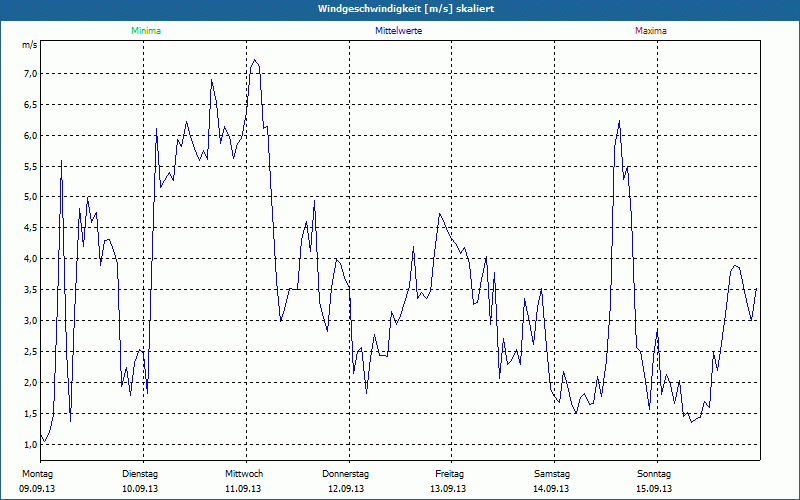Click the 4,0 y-axis value
The image size is (800, 500).
31,259
